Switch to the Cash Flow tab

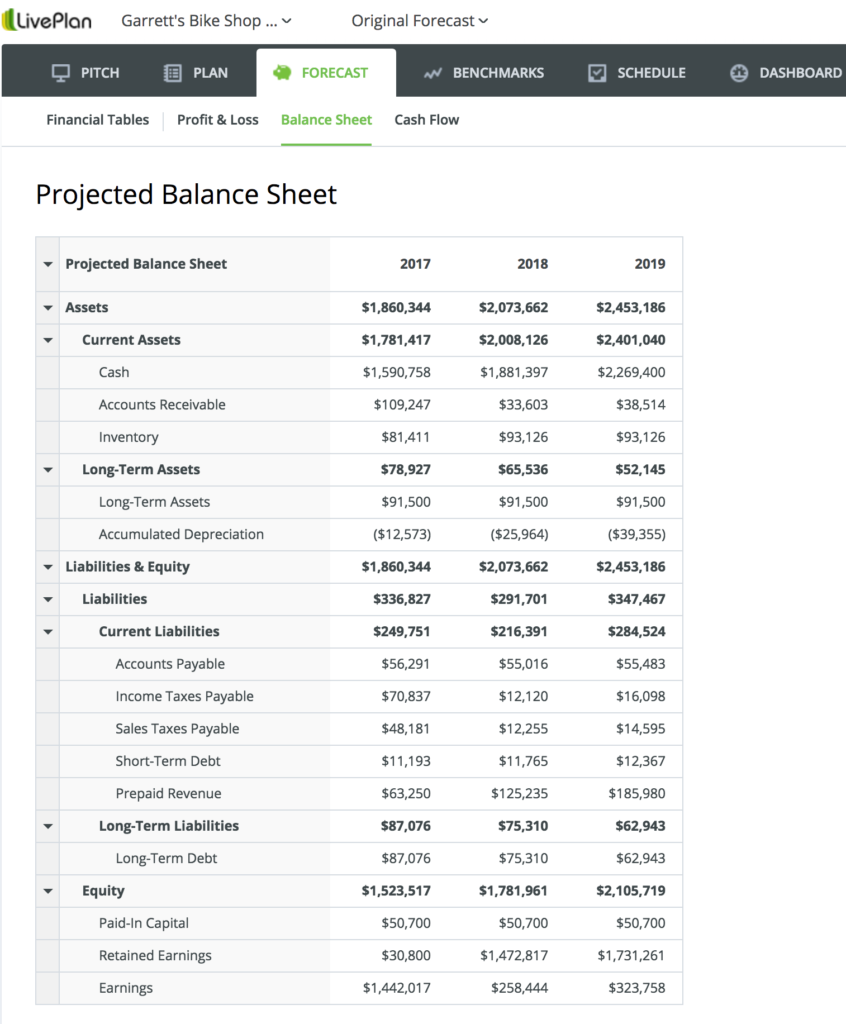tap(426, 119)
